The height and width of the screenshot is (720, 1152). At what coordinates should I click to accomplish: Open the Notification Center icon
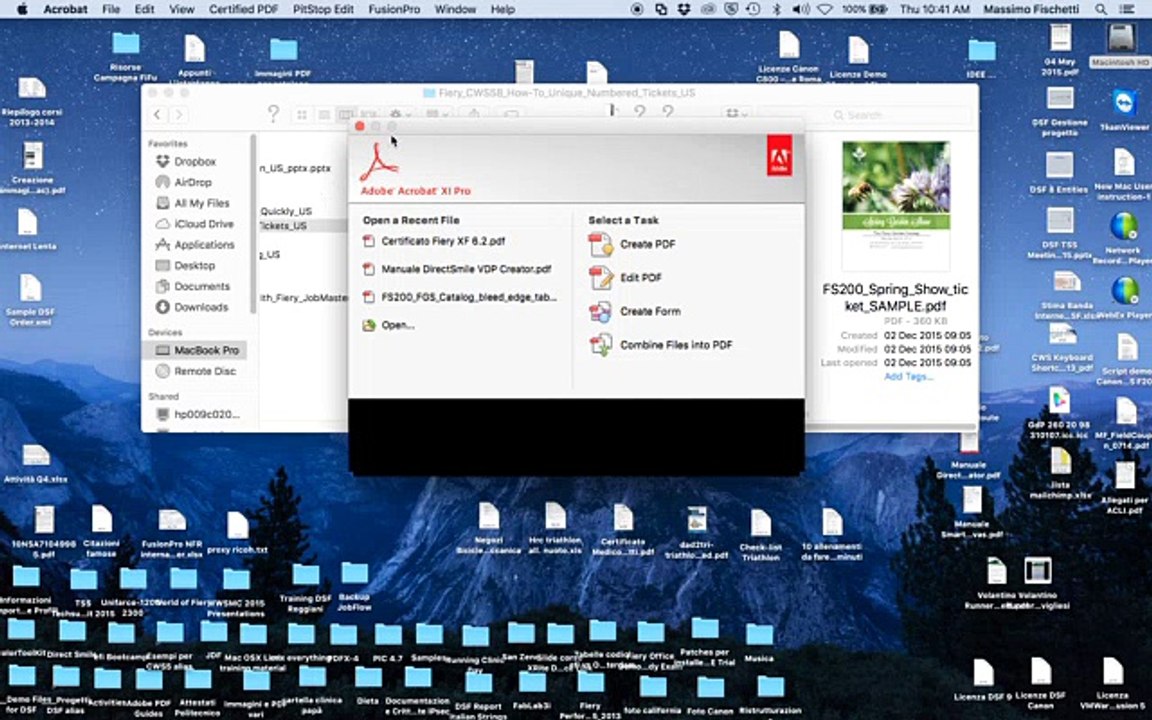click(x=1128, y=10)
